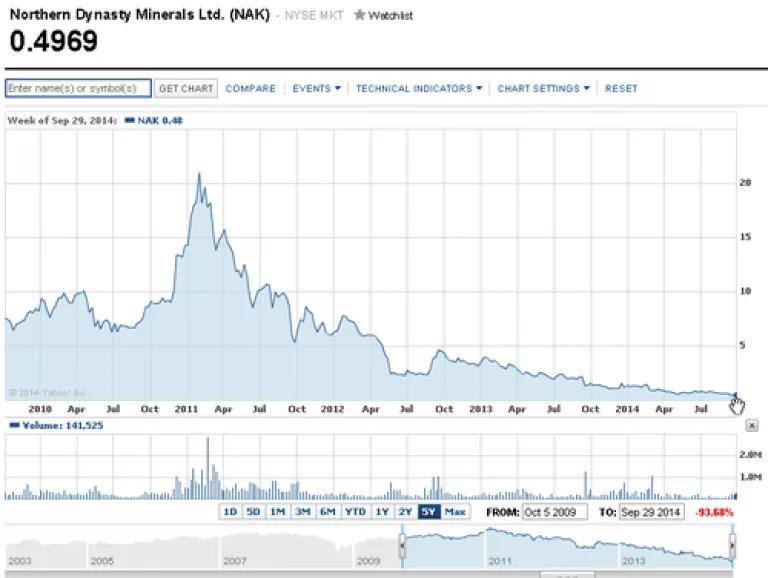This screenshot has width=768, height=578.
Task: Grab the right range slider handle
Action: click(733, 546)
